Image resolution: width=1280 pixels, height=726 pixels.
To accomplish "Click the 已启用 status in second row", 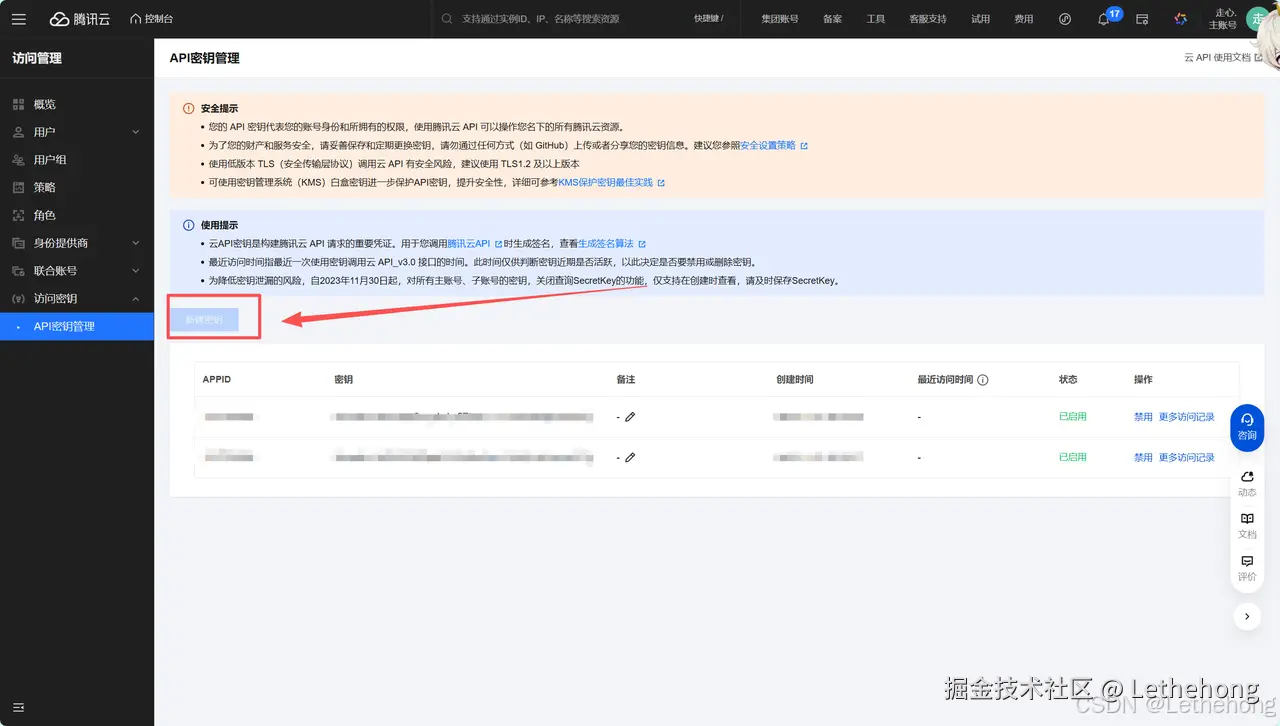I will (x=1073, y=457).
